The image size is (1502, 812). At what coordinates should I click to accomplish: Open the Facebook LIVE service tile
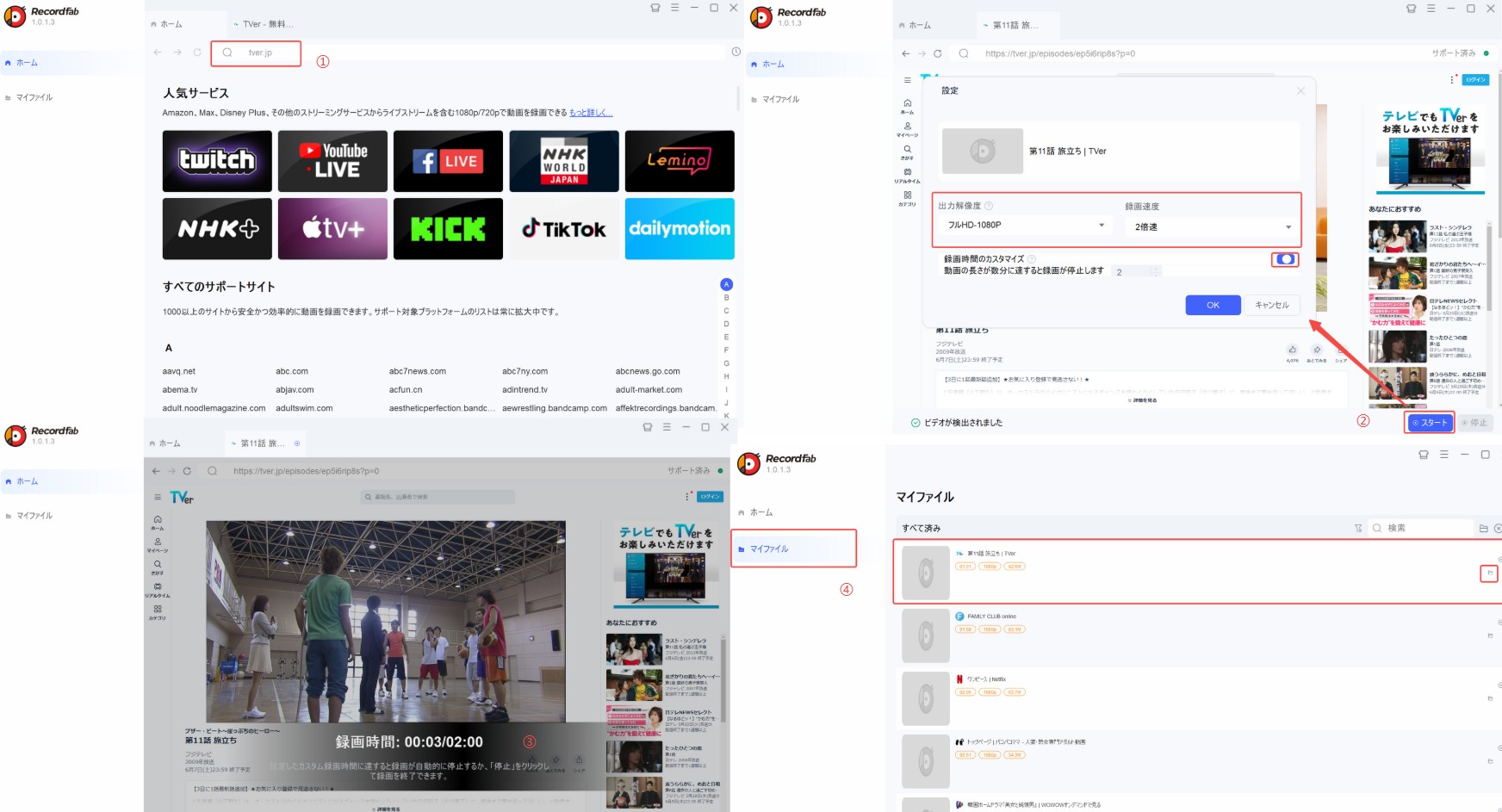click(448, 161)
